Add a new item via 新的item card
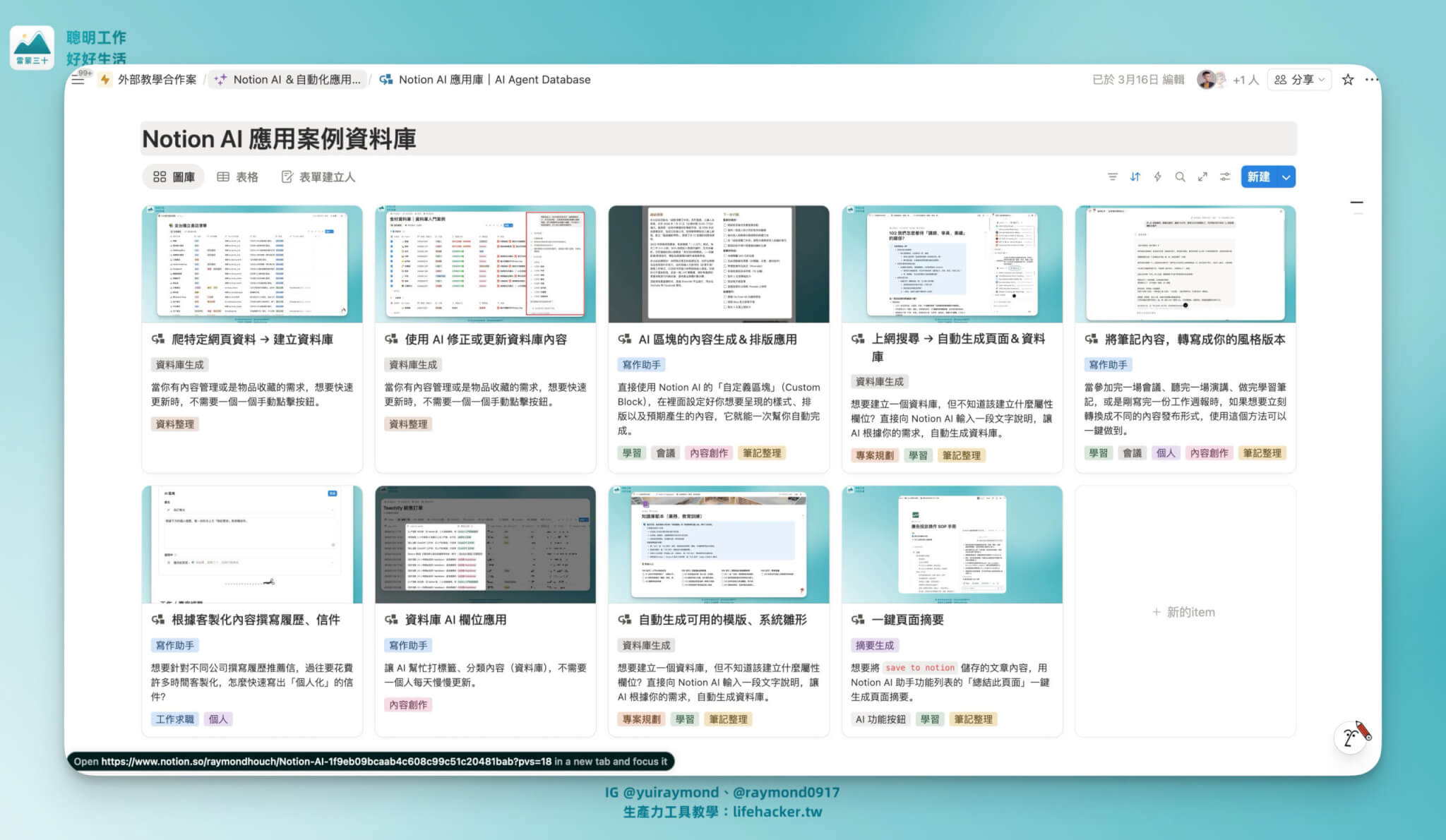Viewport: 1446px width, 840px height. point(1184,612)
